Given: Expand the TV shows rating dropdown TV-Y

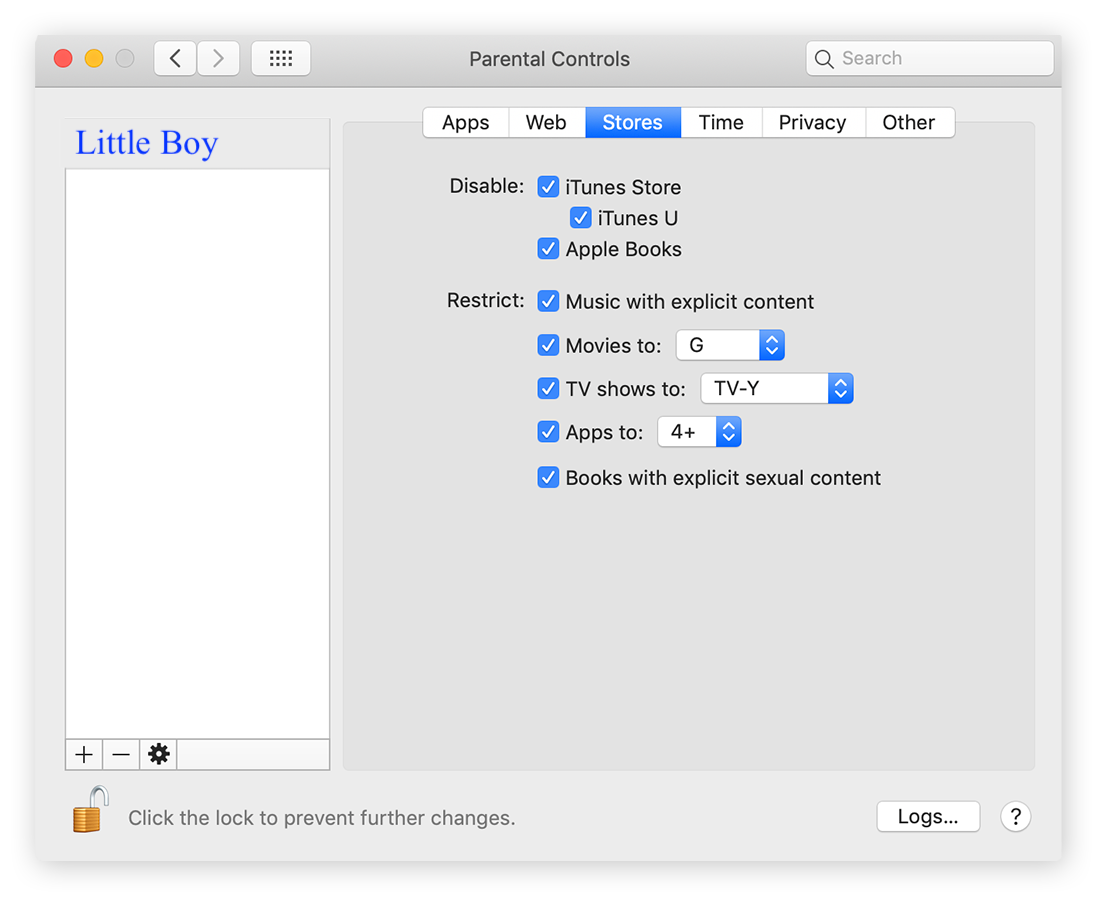Looking at the screenshot, I should (776, 389).
